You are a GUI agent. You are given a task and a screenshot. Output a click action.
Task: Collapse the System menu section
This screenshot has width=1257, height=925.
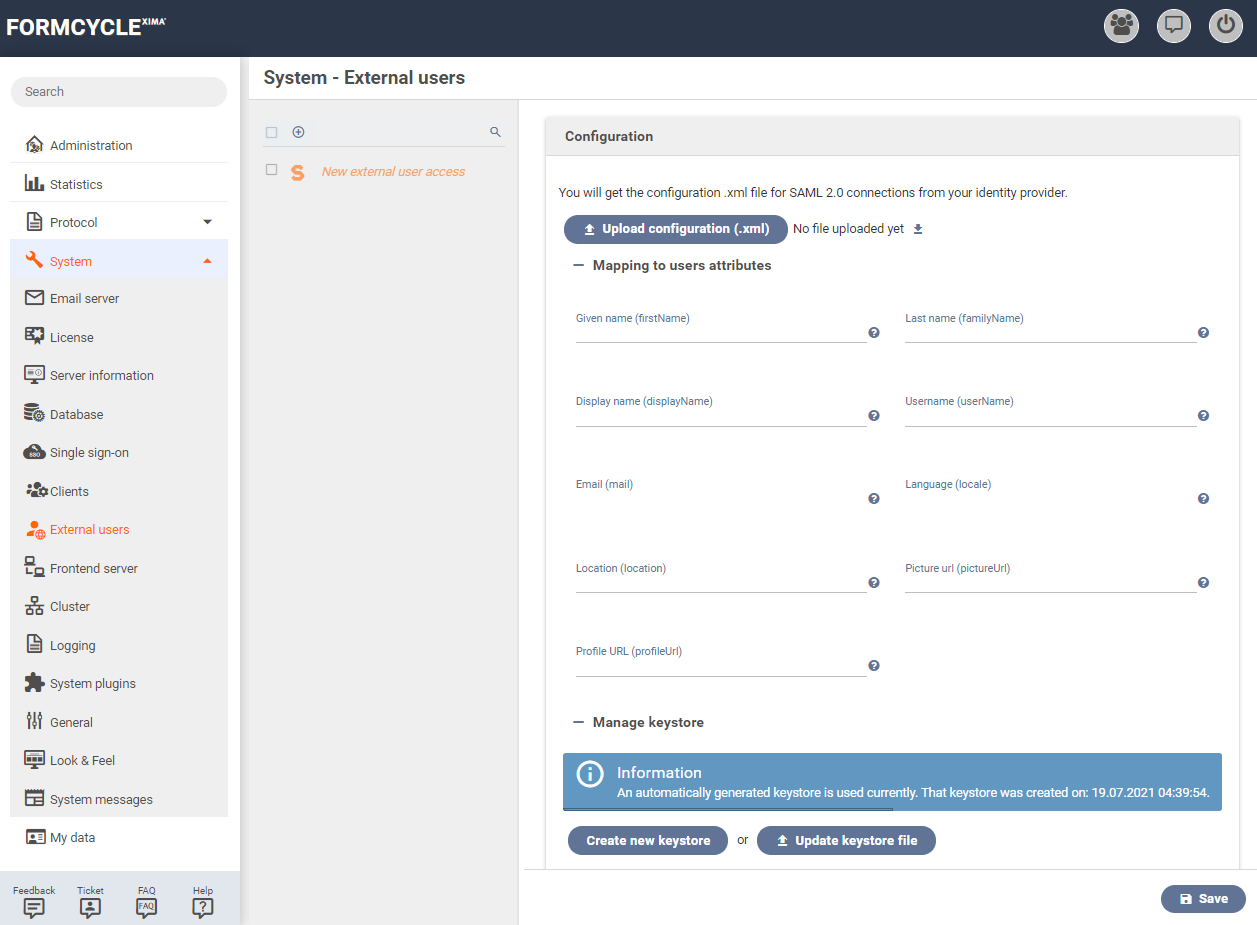pyautogui.click(x=207, y=261)
